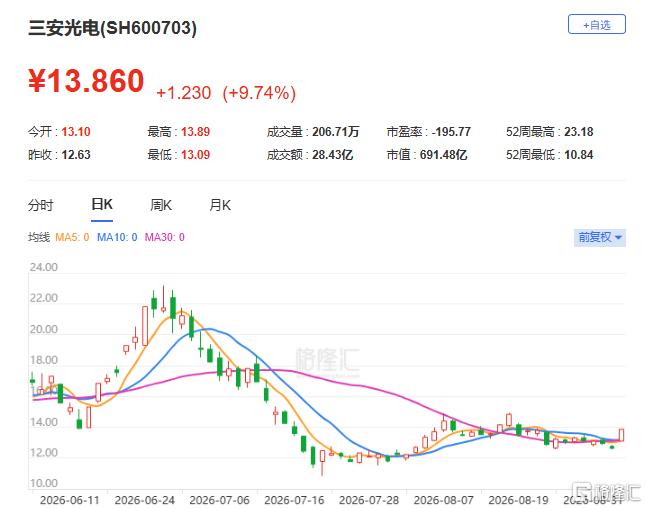Screen dimensions: 647x509
Task: Click the change percentage (+9.74%)
Action: pos(259,93)
